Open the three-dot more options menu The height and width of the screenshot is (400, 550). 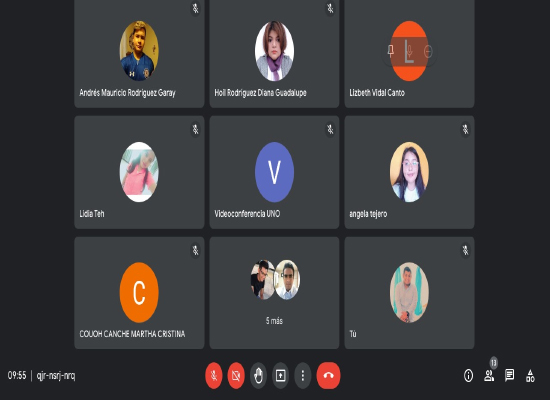tap(303, 375)
